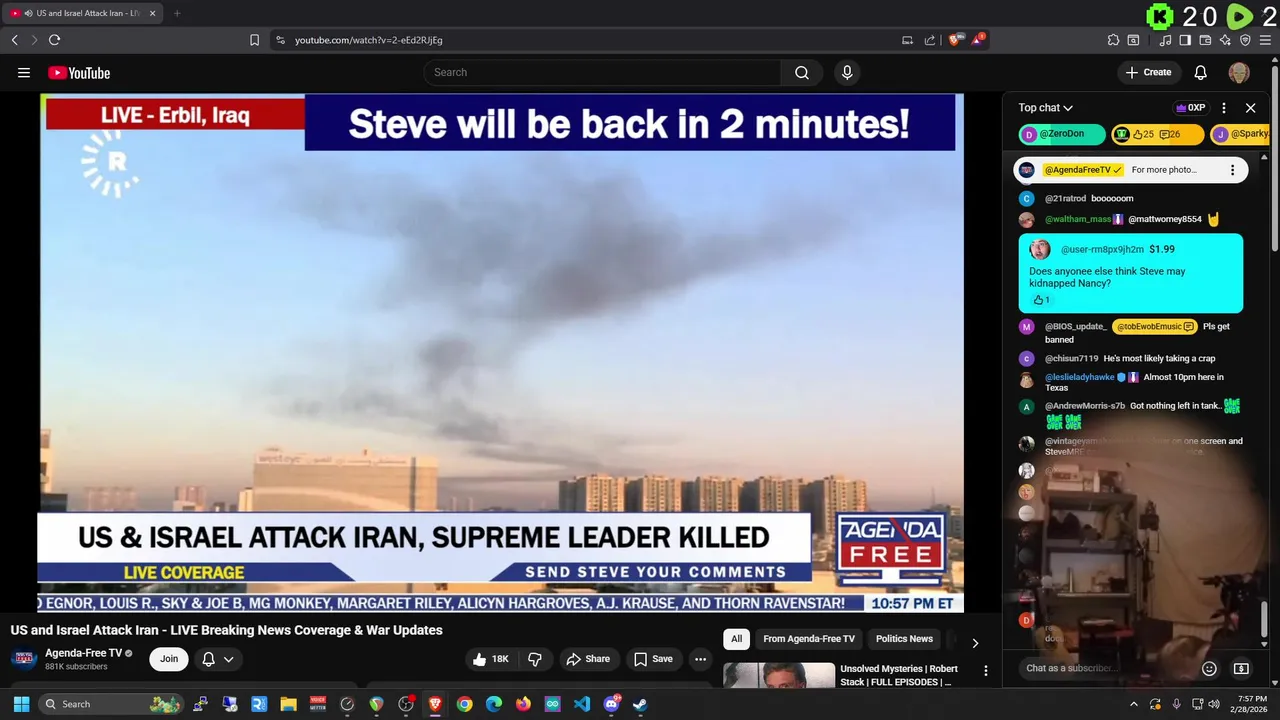Open the live chat three-dot options menu
This screenshot has height=720, width=1280.
(1224, 108)
